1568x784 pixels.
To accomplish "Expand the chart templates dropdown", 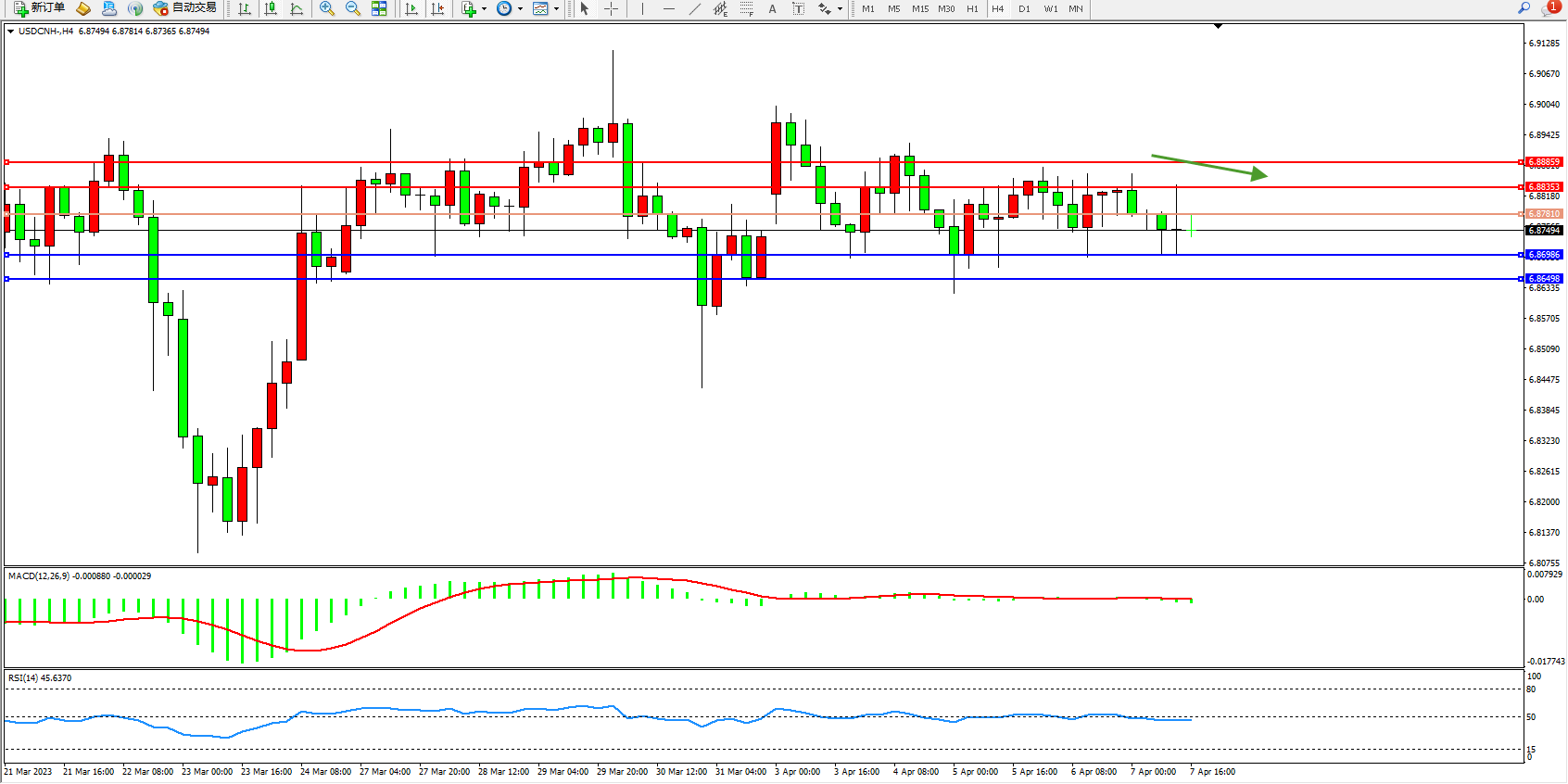I will click(556, 9).
